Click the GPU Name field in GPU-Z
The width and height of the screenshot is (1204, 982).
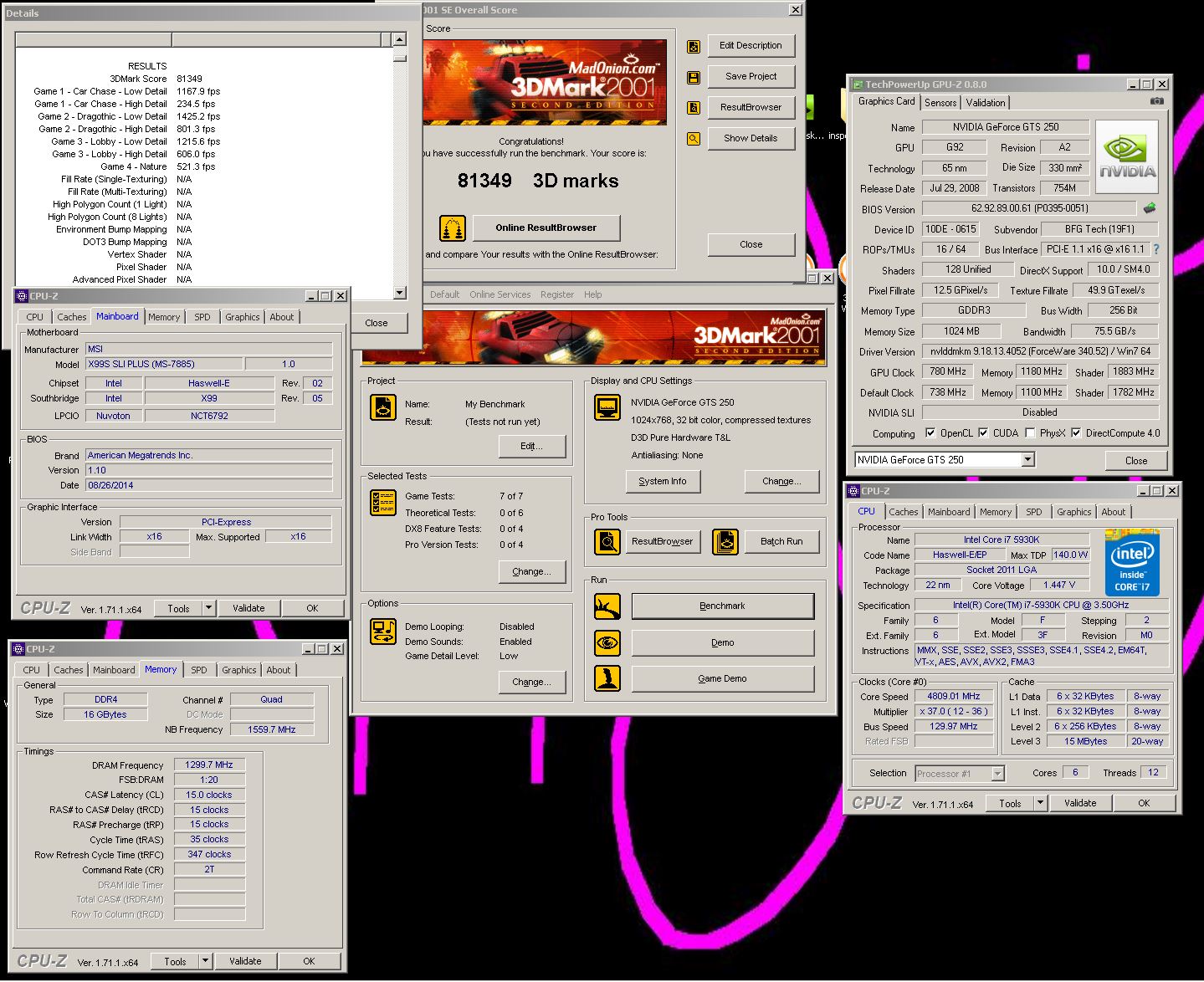click(1006, 127)
